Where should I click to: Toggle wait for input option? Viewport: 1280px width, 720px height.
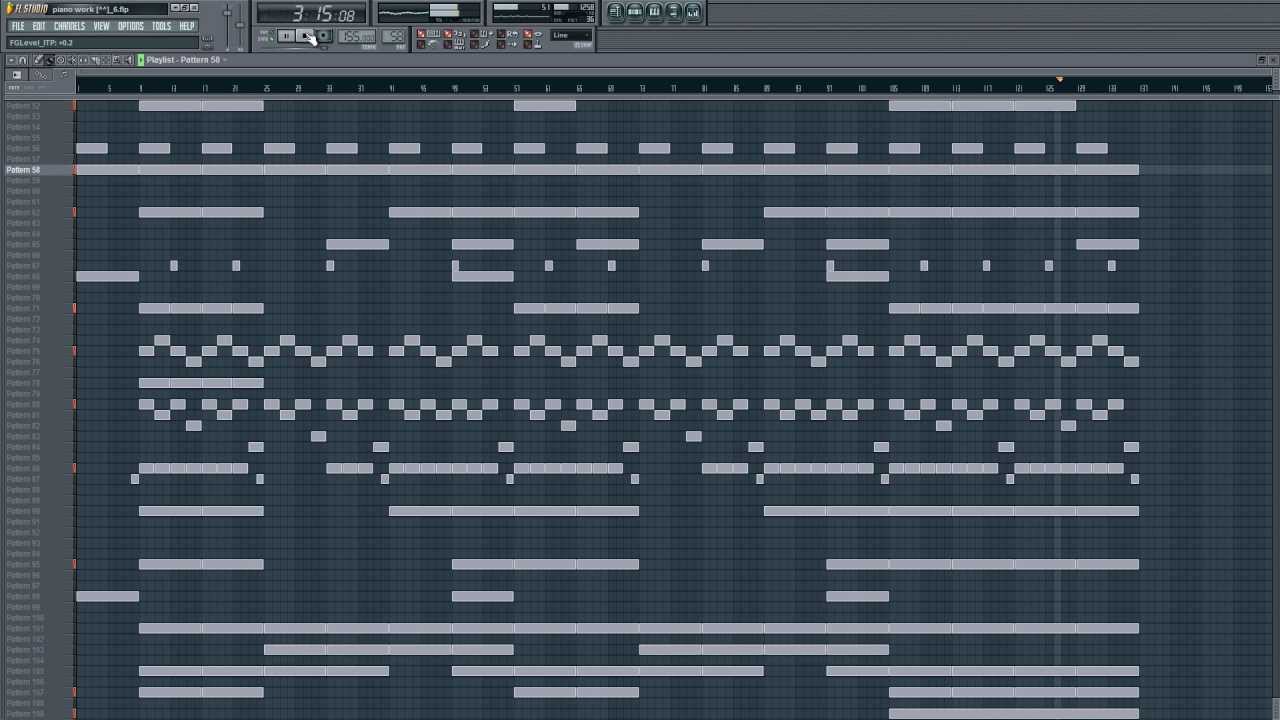tap(454, 44)
